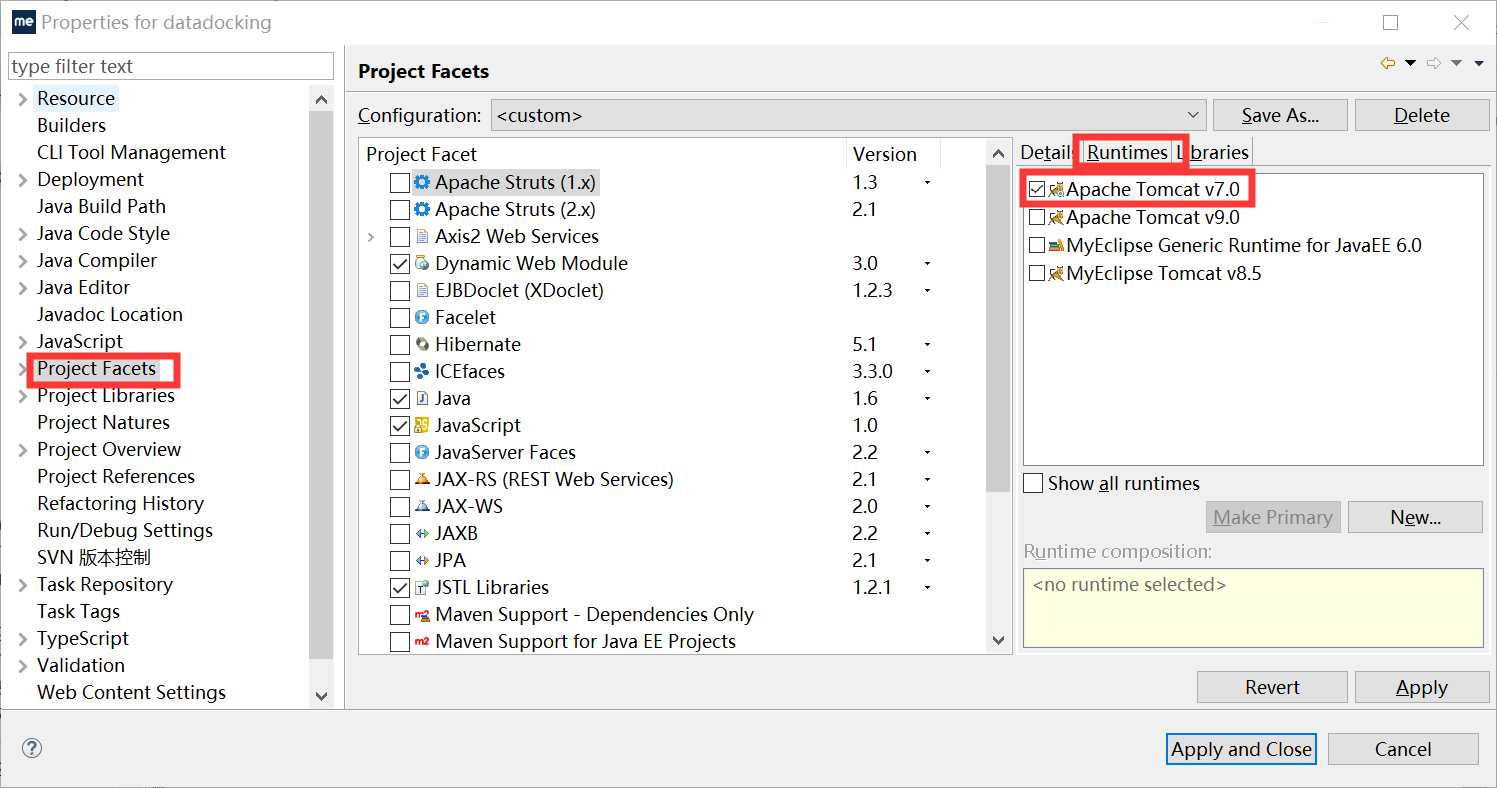Switch to the Libraries tab
Image resolution: width=1497 pixels, height=788 pixels.
1214,152
